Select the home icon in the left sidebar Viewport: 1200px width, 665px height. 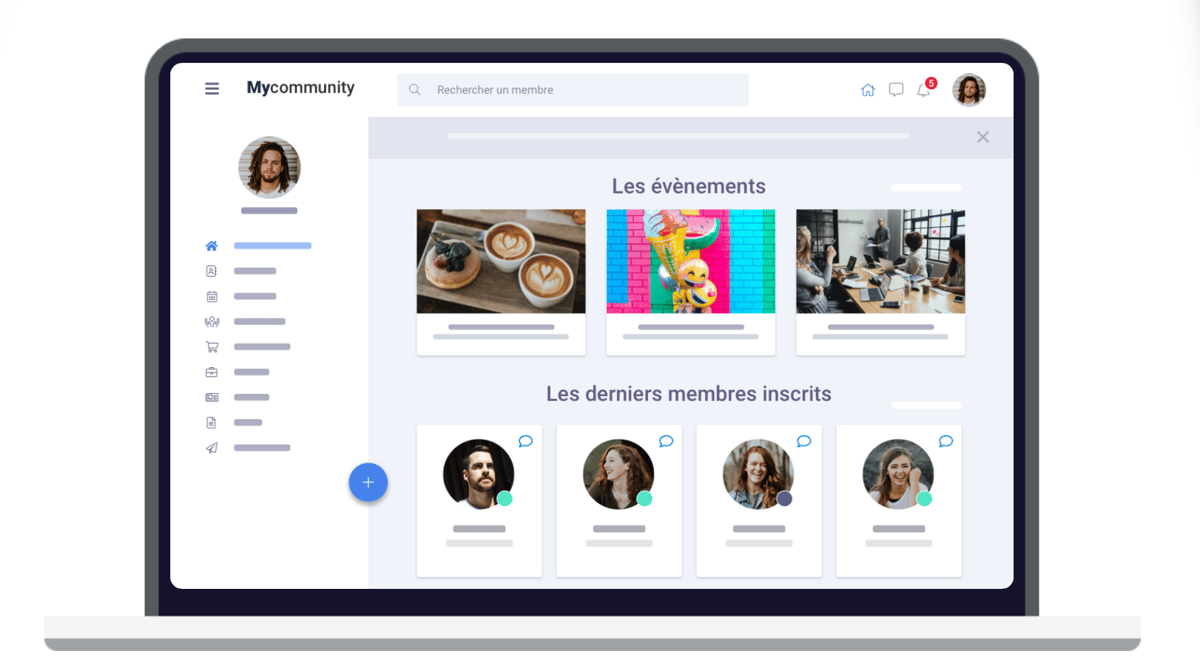pos(211,246)
